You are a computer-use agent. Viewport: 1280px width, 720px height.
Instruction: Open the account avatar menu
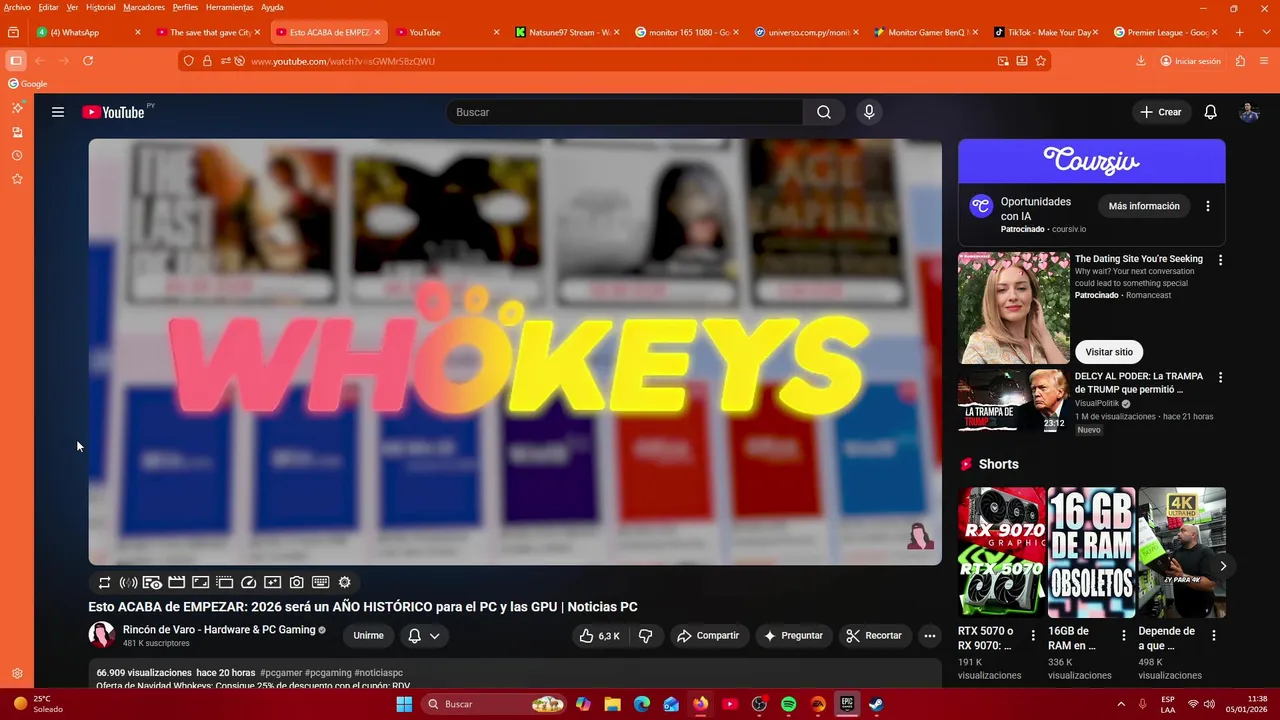1249,112
